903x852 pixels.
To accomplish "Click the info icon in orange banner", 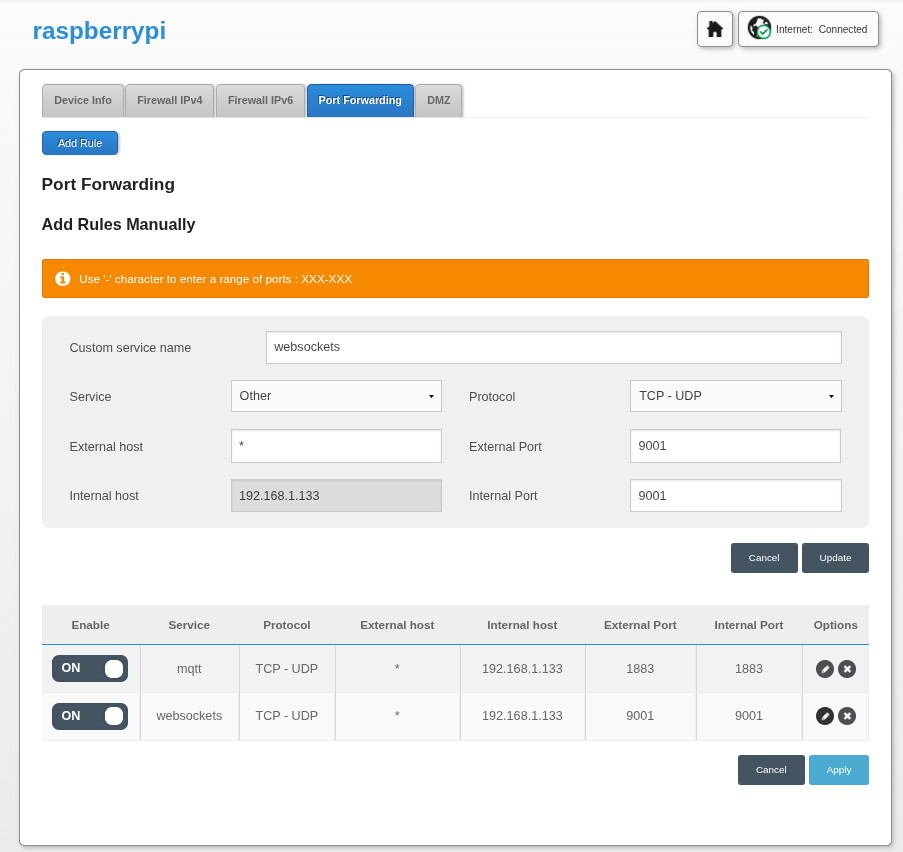I will [63, 279].
